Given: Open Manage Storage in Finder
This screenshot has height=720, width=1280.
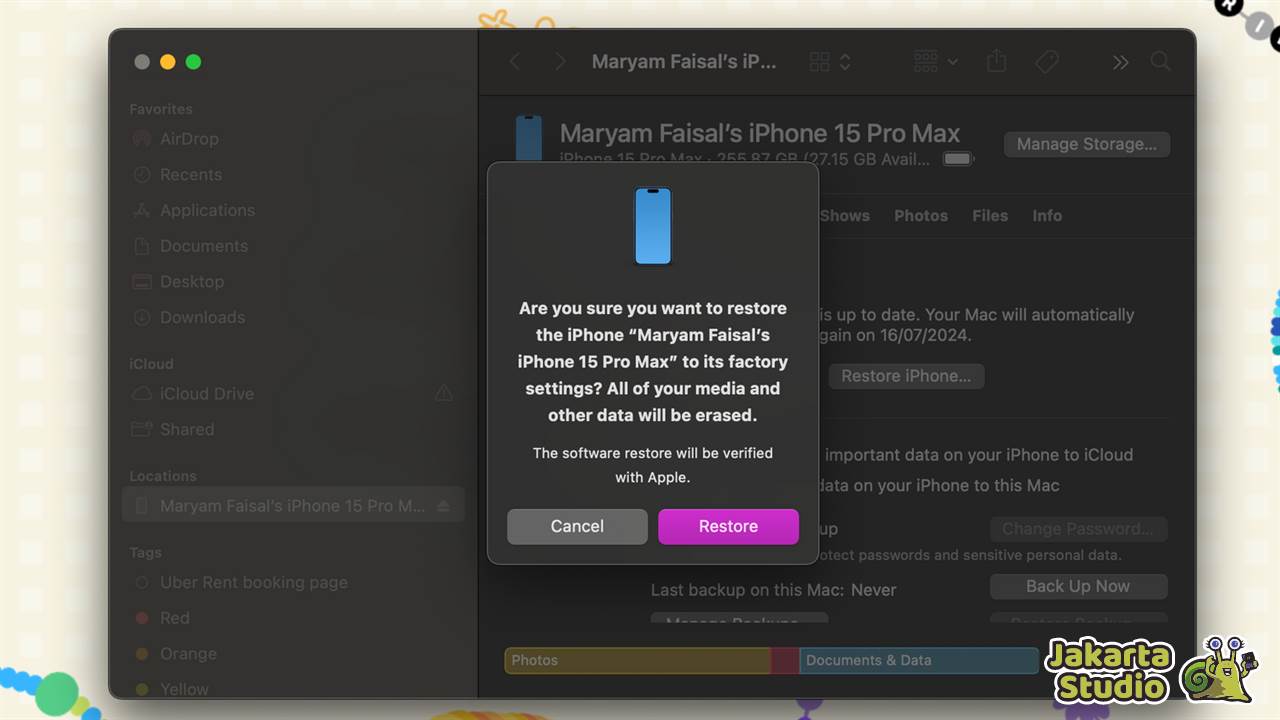Looking at the screenshot, I should (x=1086, y=144).
